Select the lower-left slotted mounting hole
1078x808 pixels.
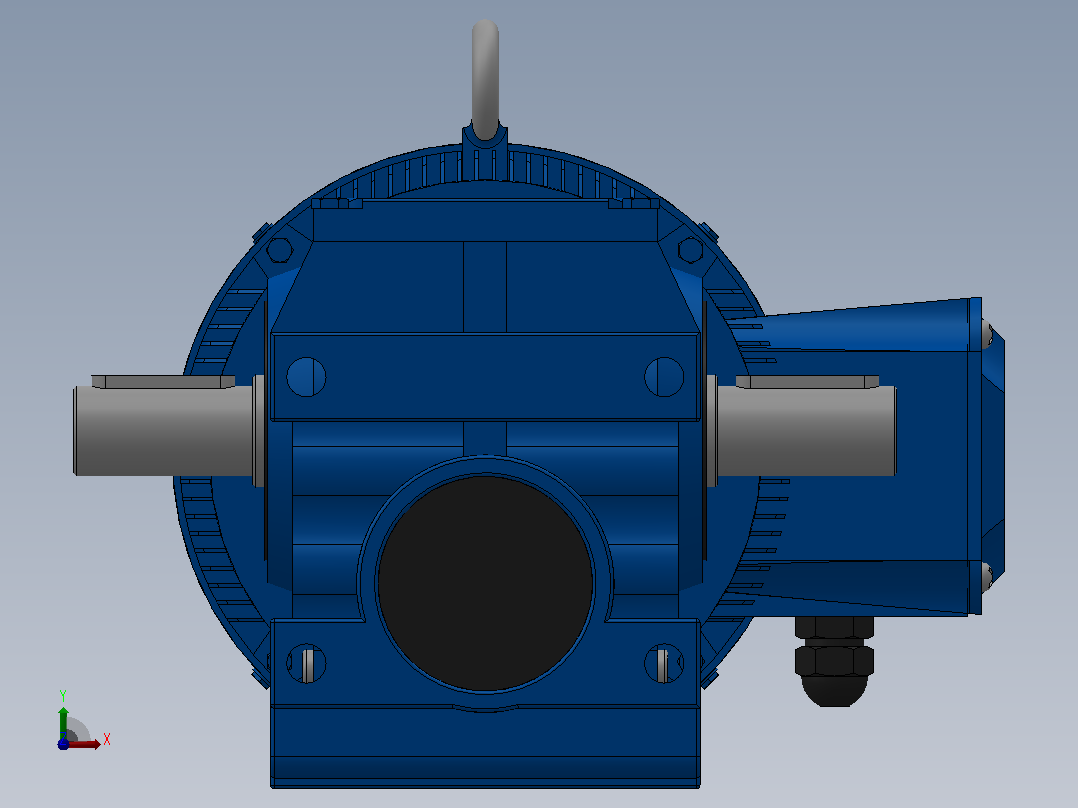coord(306,664)
